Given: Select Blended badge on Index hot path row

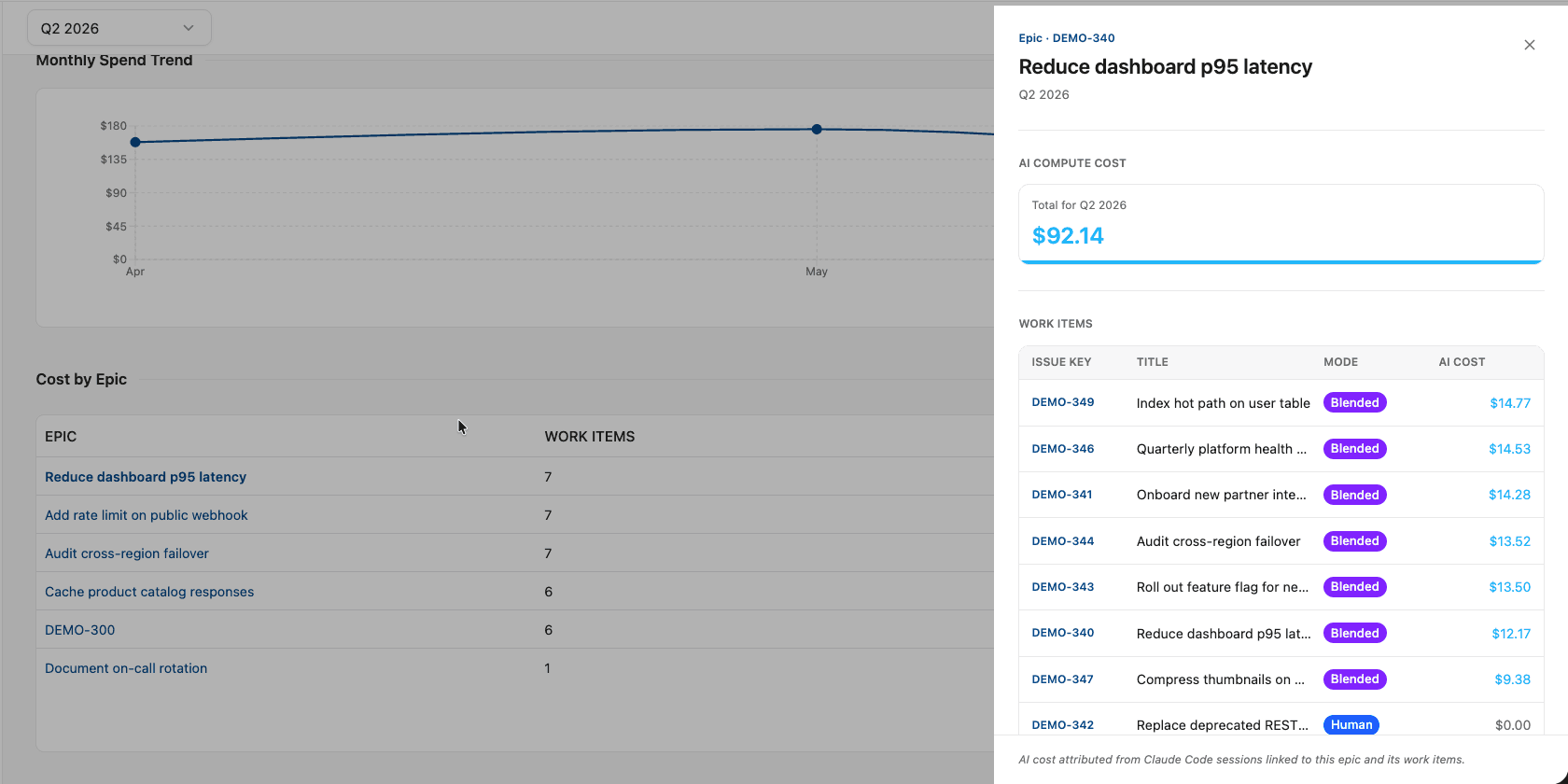Looking at the screenshot, I should pos(1354,403).
